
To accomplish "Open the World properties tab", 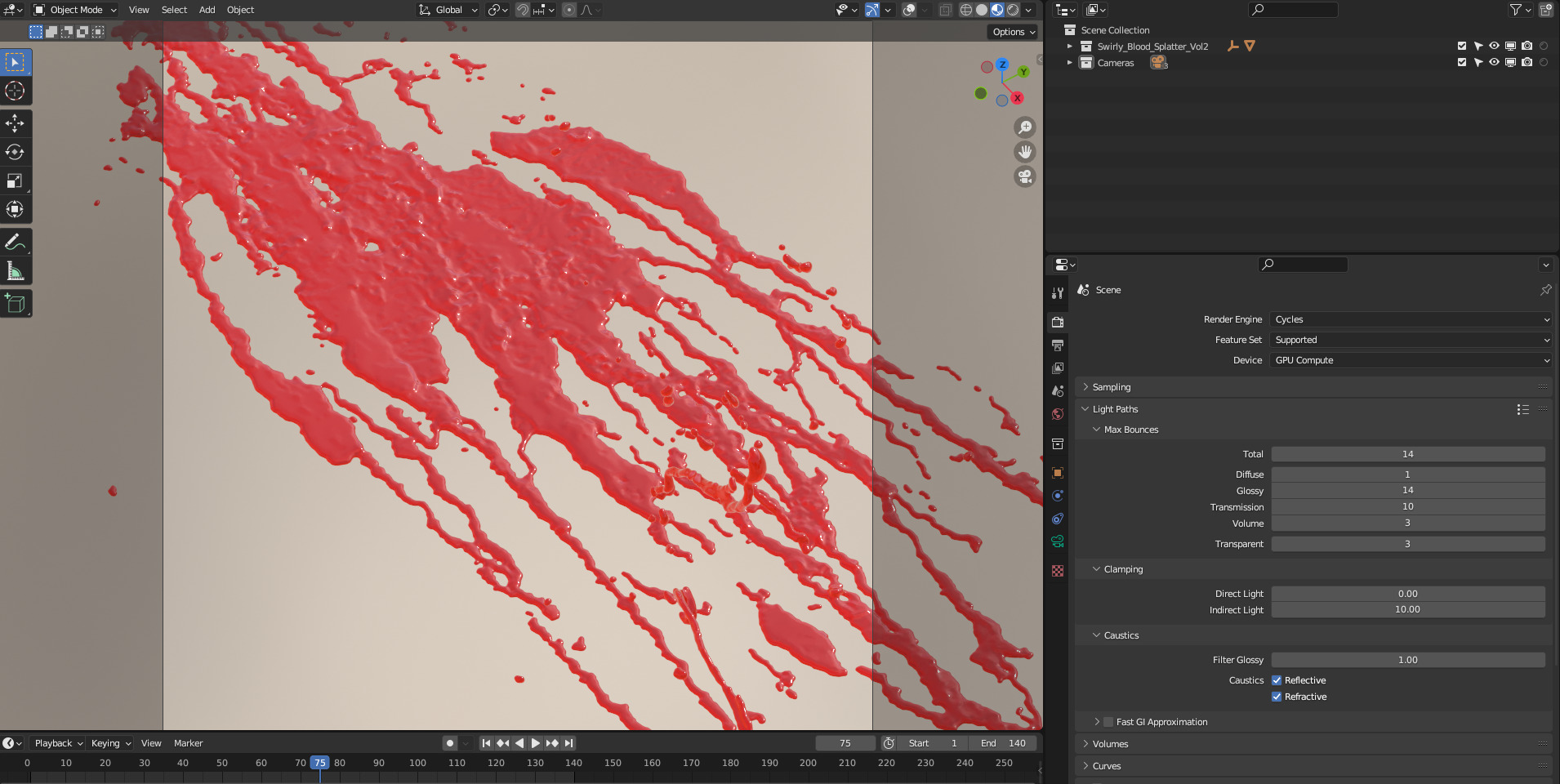I will (1058, 413).
